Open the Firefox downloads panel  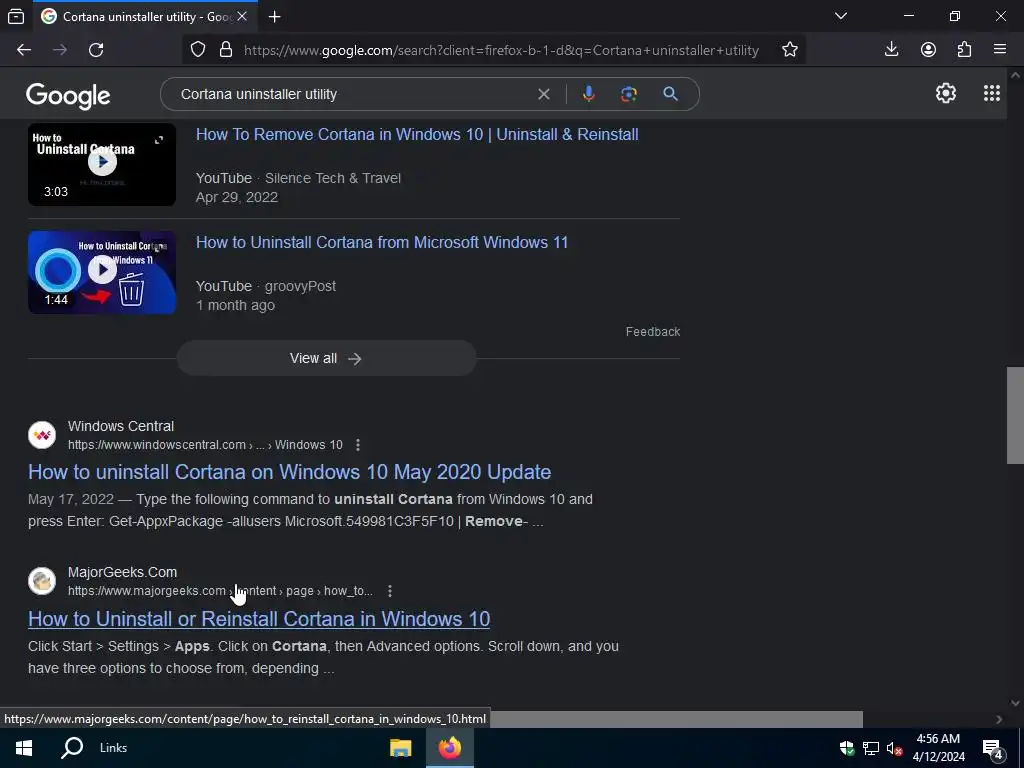pyautogui.click(x=891, y=50)
